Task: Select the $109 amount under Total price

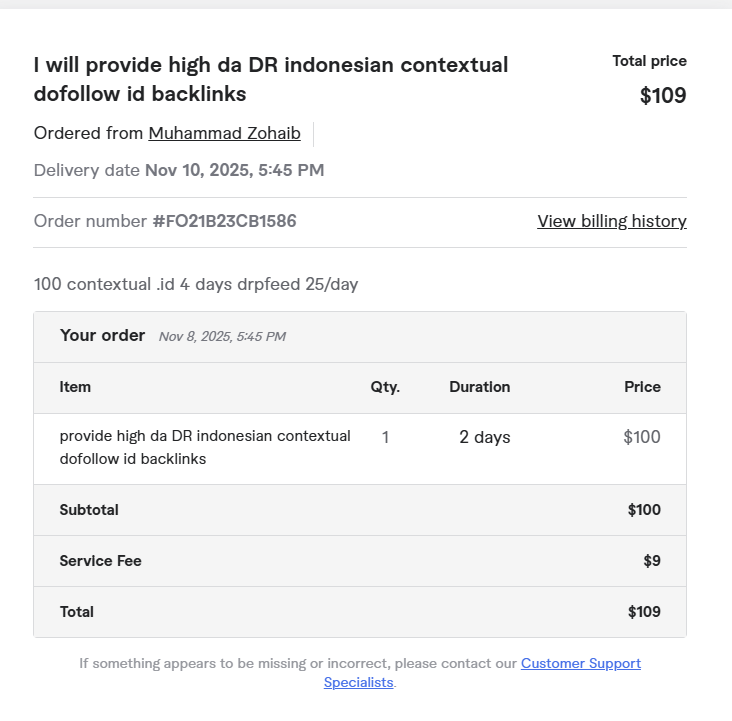Action: 663,96
